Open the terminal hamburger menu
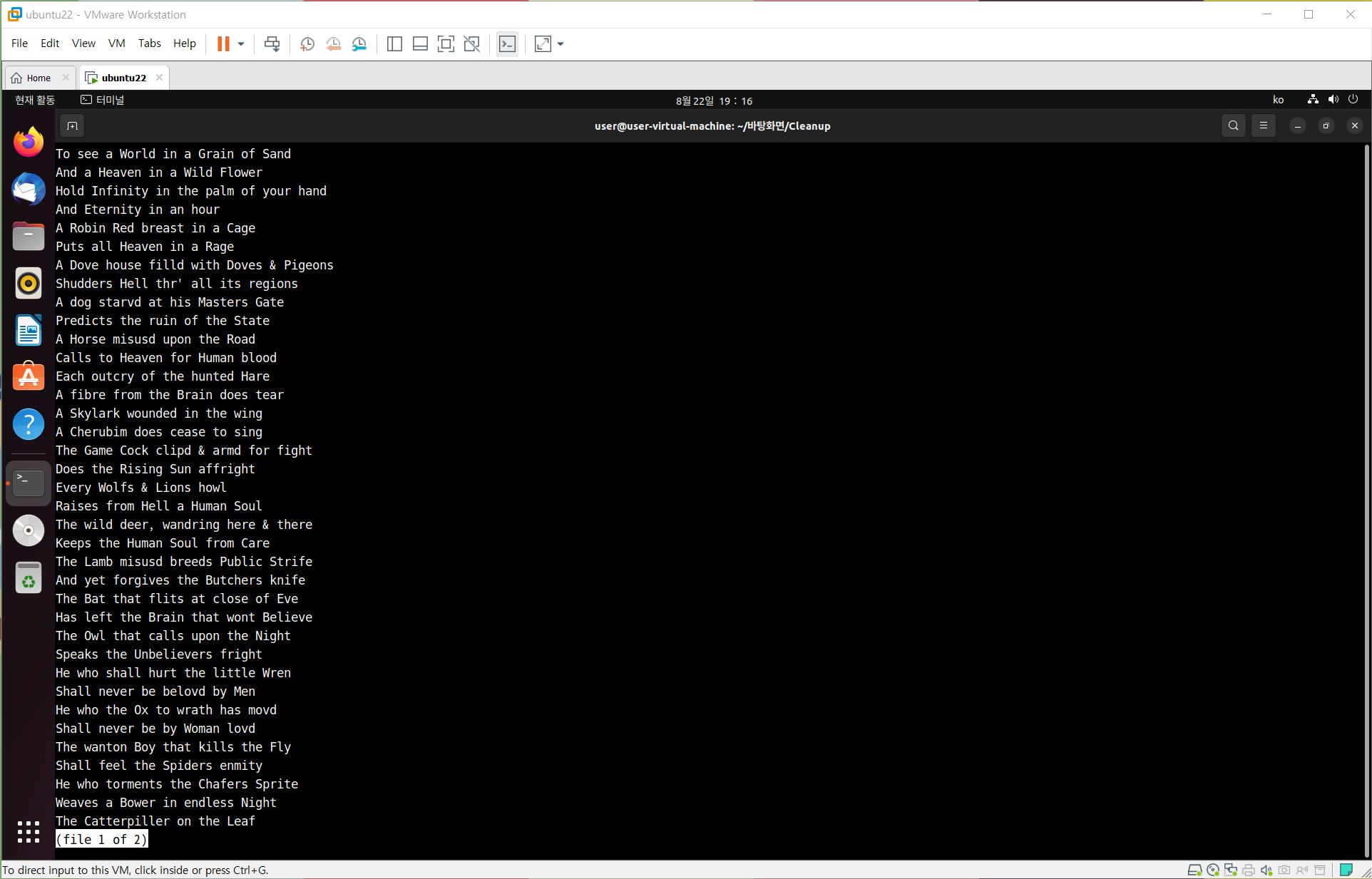Image resolution: width=1372 pixels, height=879 pixels. pos(1263,126)
